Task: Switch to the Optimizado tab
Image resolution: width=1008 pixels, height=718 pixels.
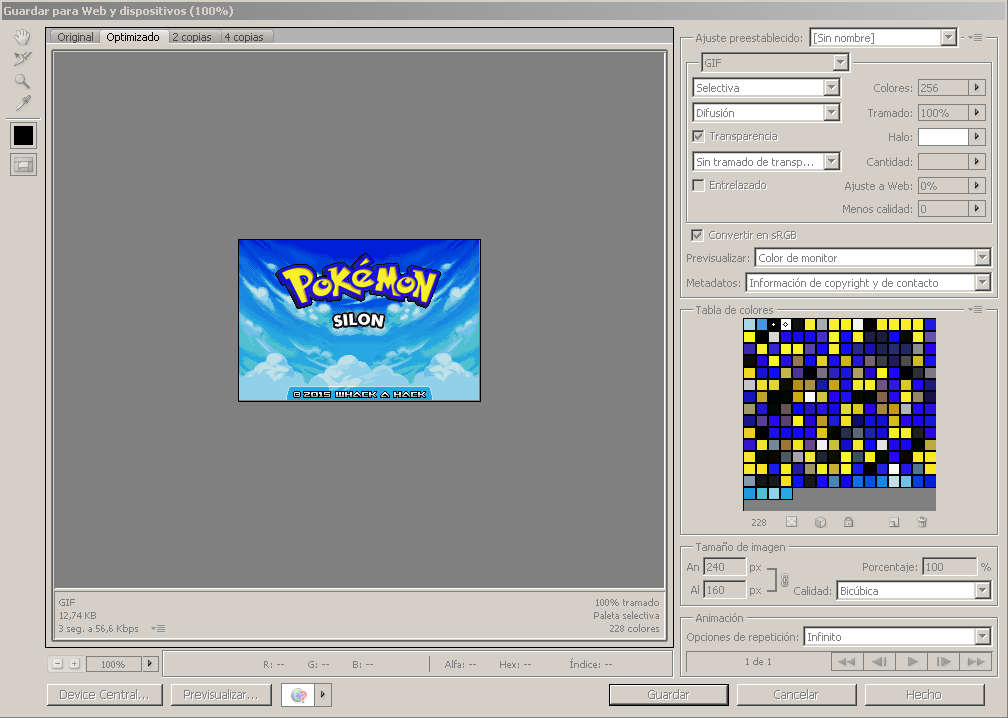Action: pos(133,37)
